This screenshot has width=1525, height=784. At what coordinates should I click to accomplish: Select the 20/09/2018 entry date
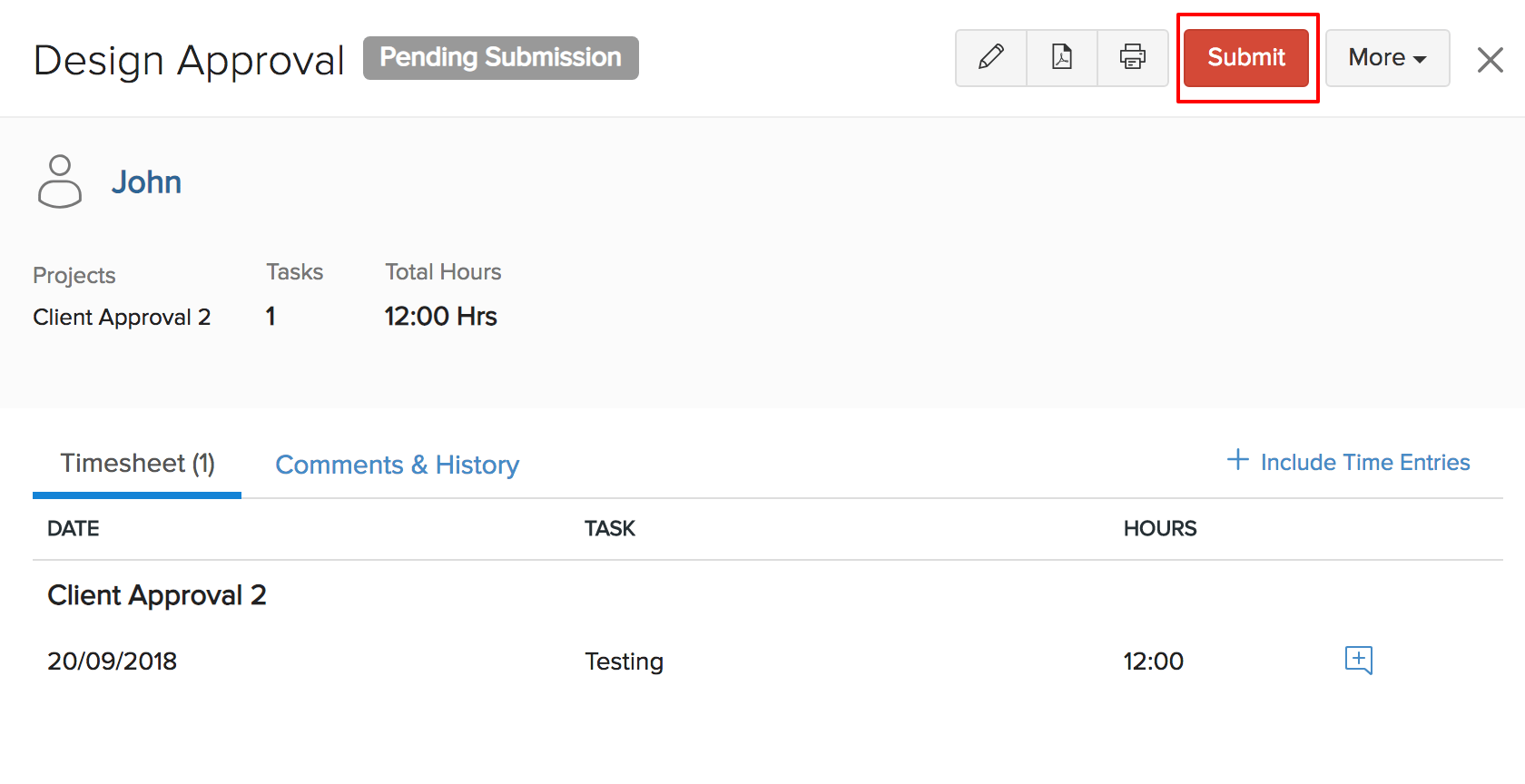[113, 661]
